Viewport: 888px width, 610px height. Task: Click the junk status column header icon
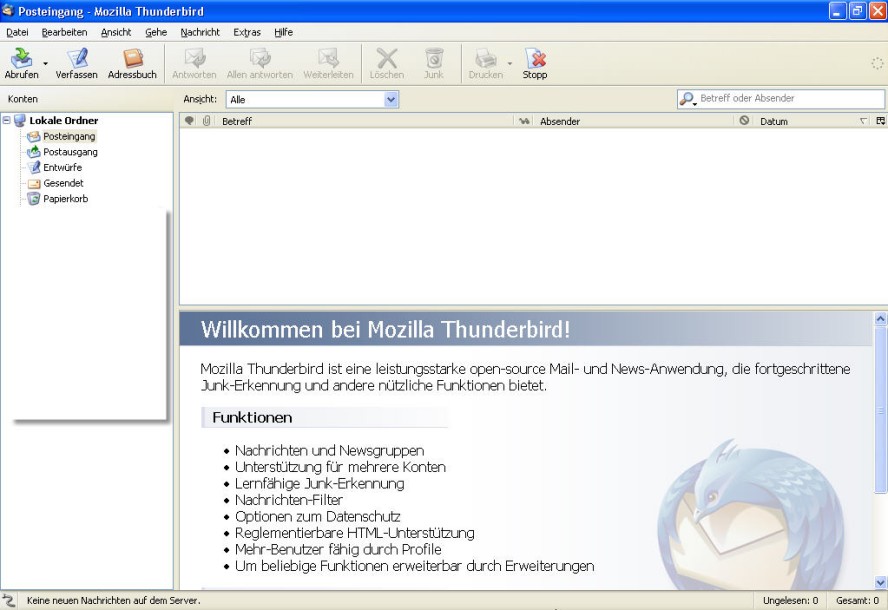click(744, 121)
